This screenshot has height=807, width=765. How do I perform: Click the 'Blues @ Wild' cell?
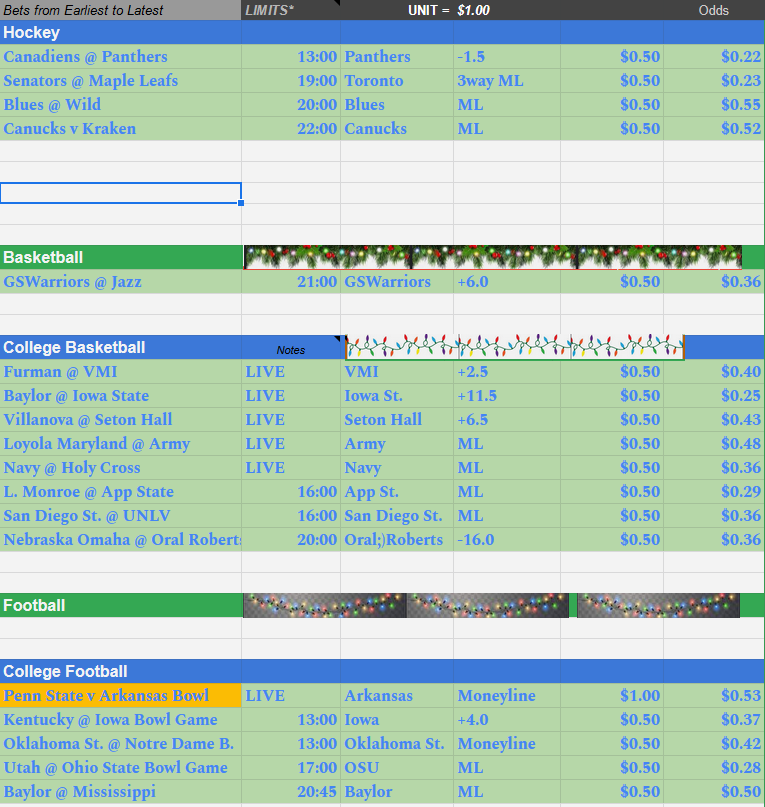tap(120, 104)
